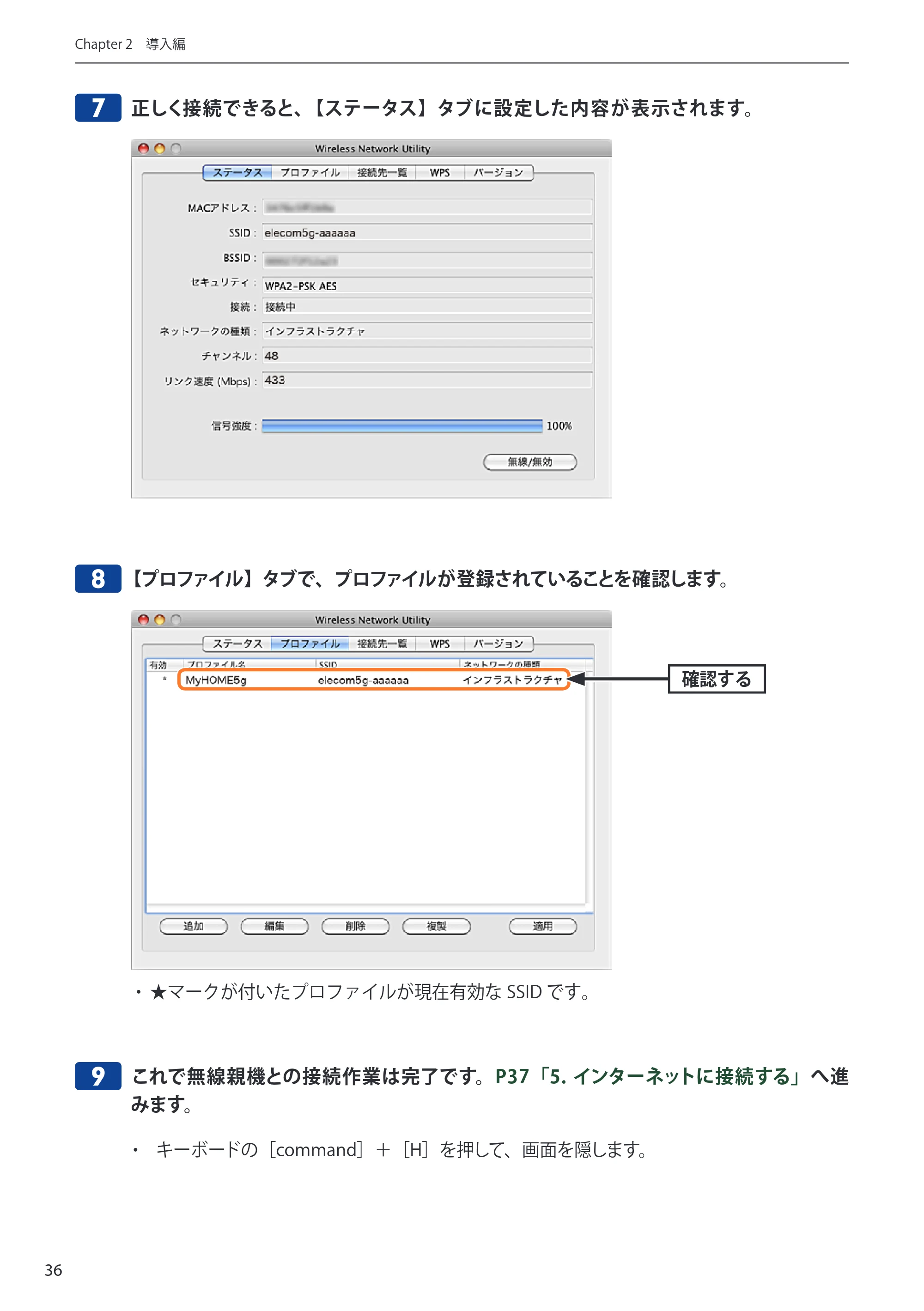Click link speed field showing 433

click(x=426, y=380)
